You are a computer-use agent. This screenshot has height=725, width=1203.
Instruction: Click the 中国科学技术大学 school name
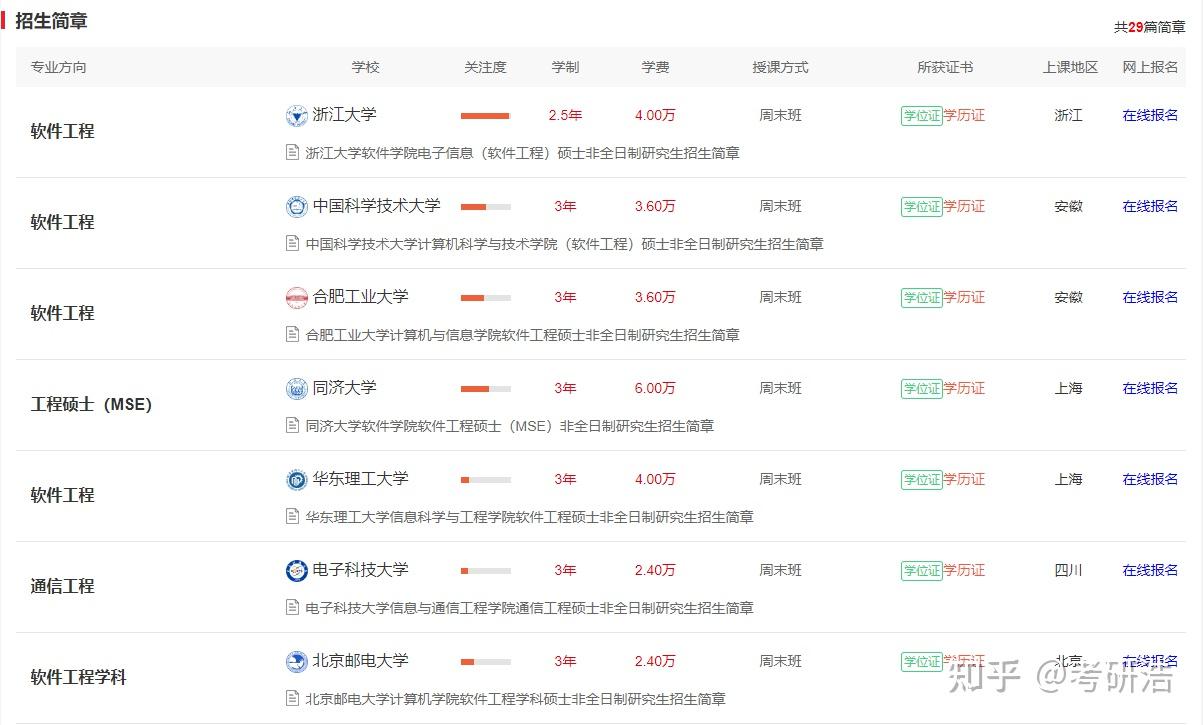[376, 206]
